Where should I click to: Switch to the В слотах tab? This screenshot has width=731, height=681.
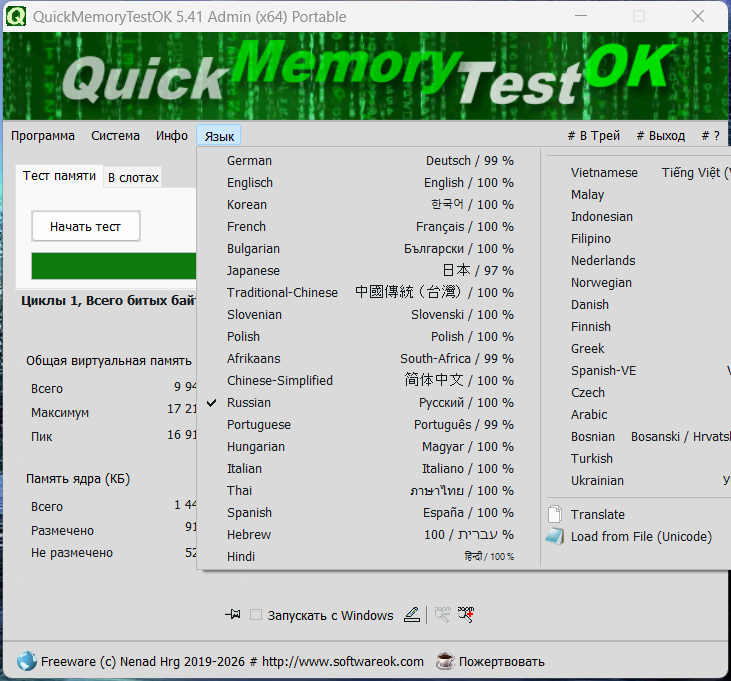click(x=133, y=178)
